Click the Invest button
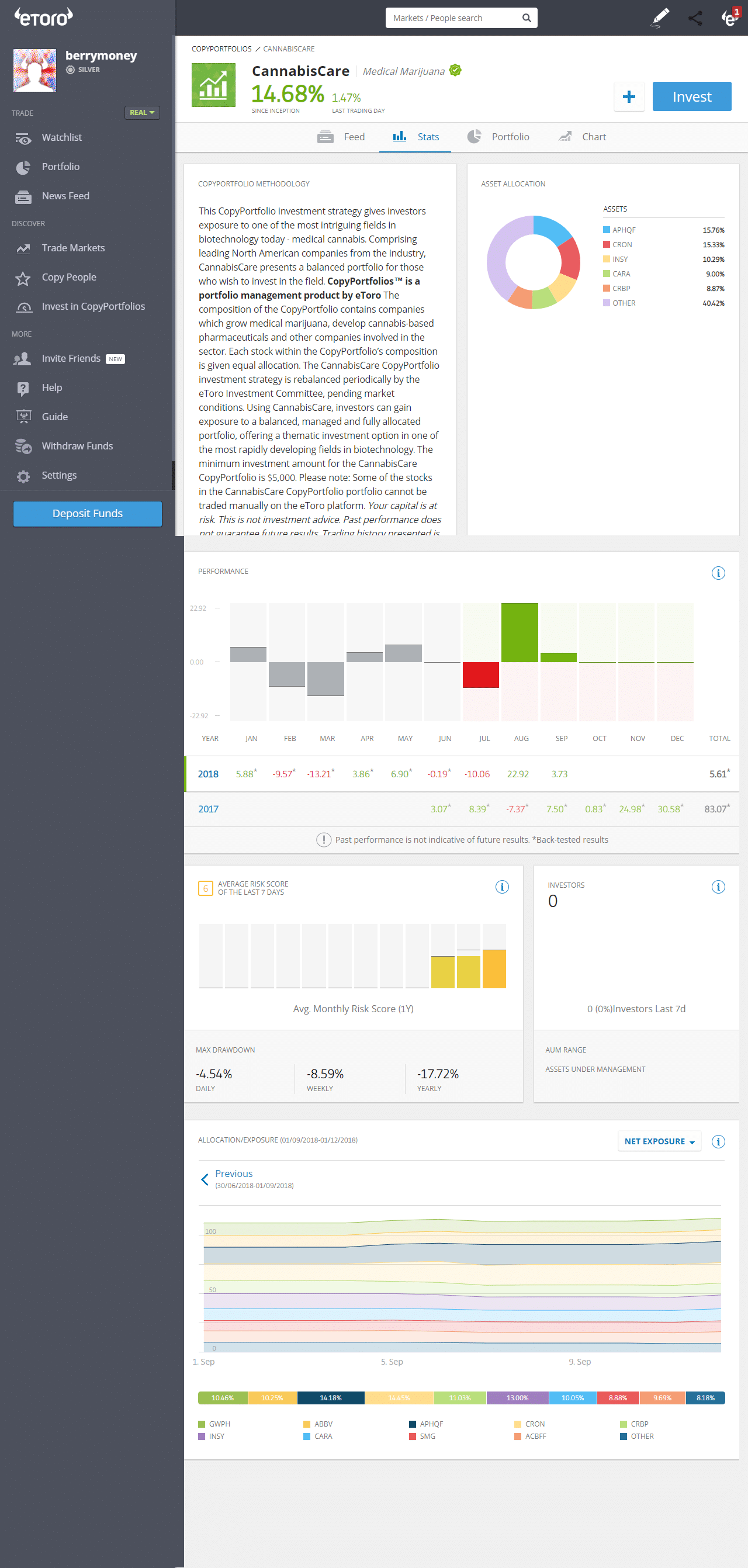The image size is (748, 1568). click(x=691, y=96)
